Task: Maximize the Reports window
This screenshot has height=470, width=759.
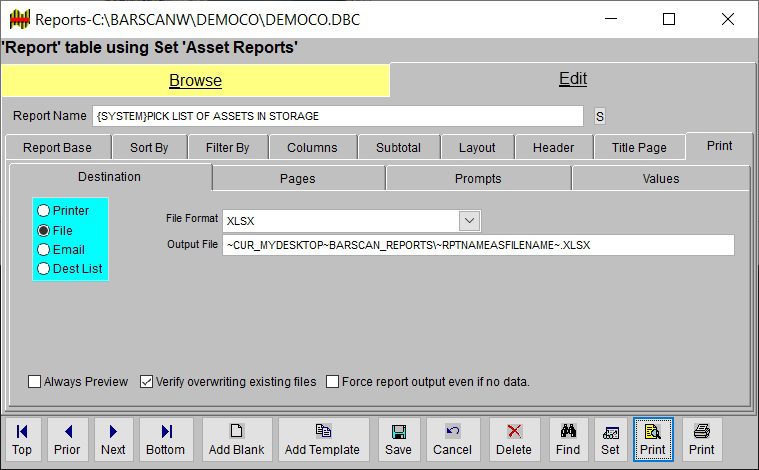Action: tap(669, 19)
